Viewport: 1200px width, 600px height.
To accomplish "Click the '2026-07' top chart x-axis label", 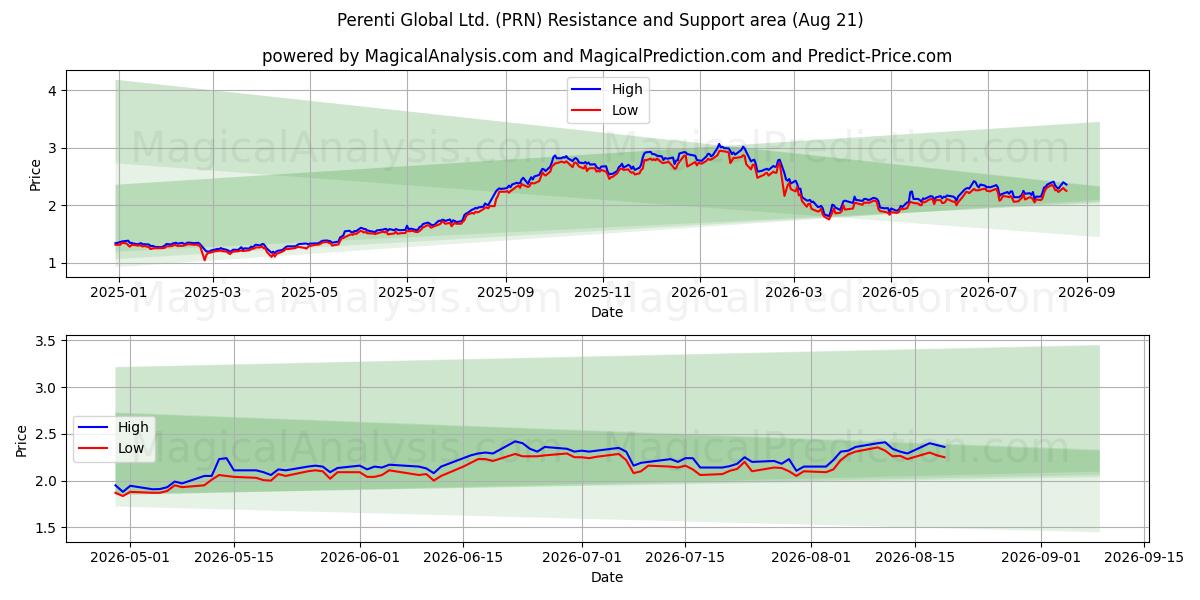I will [x=988, y=293].
